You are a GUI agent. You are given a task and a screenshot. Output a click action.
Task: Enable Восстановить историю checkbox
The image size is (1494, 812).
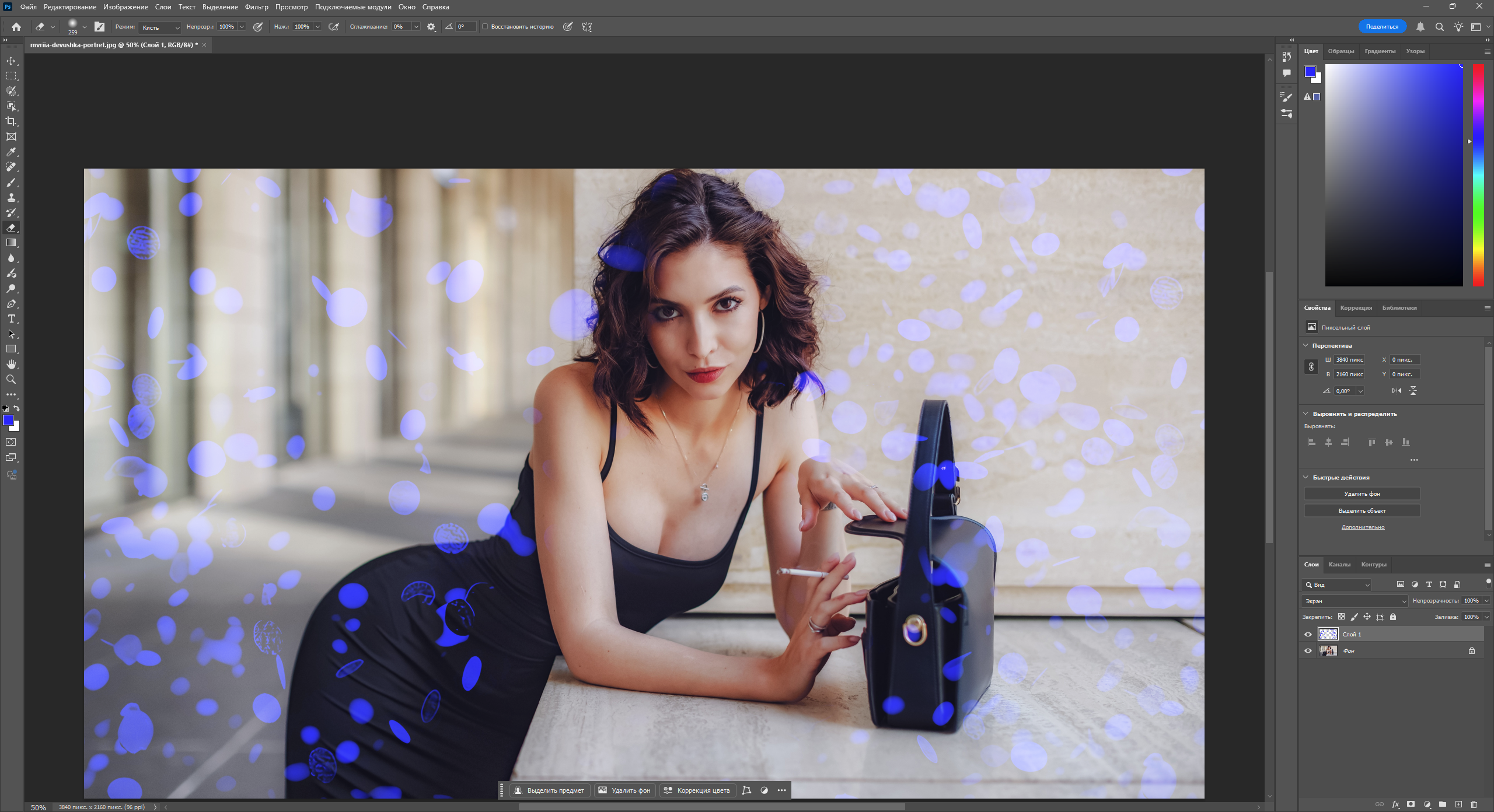click(485, 26)
